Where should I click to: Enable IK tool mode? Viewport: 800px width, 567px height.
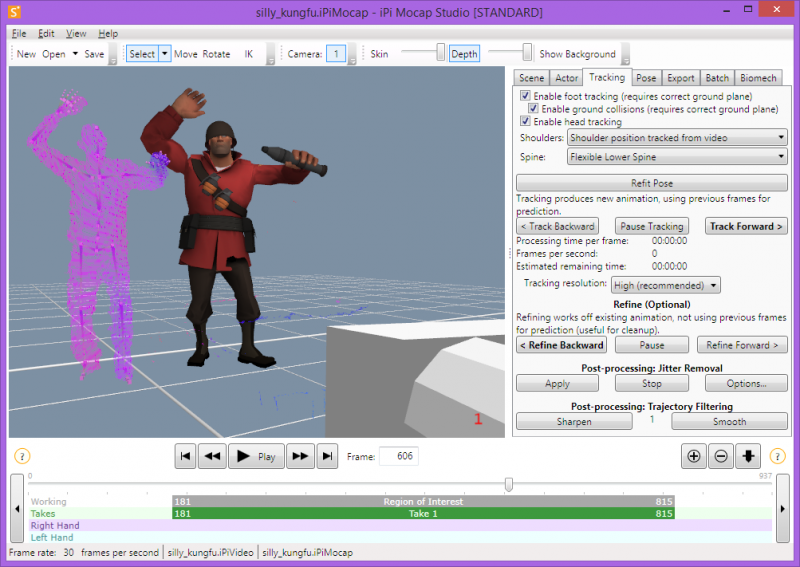(x=248, y=54)
